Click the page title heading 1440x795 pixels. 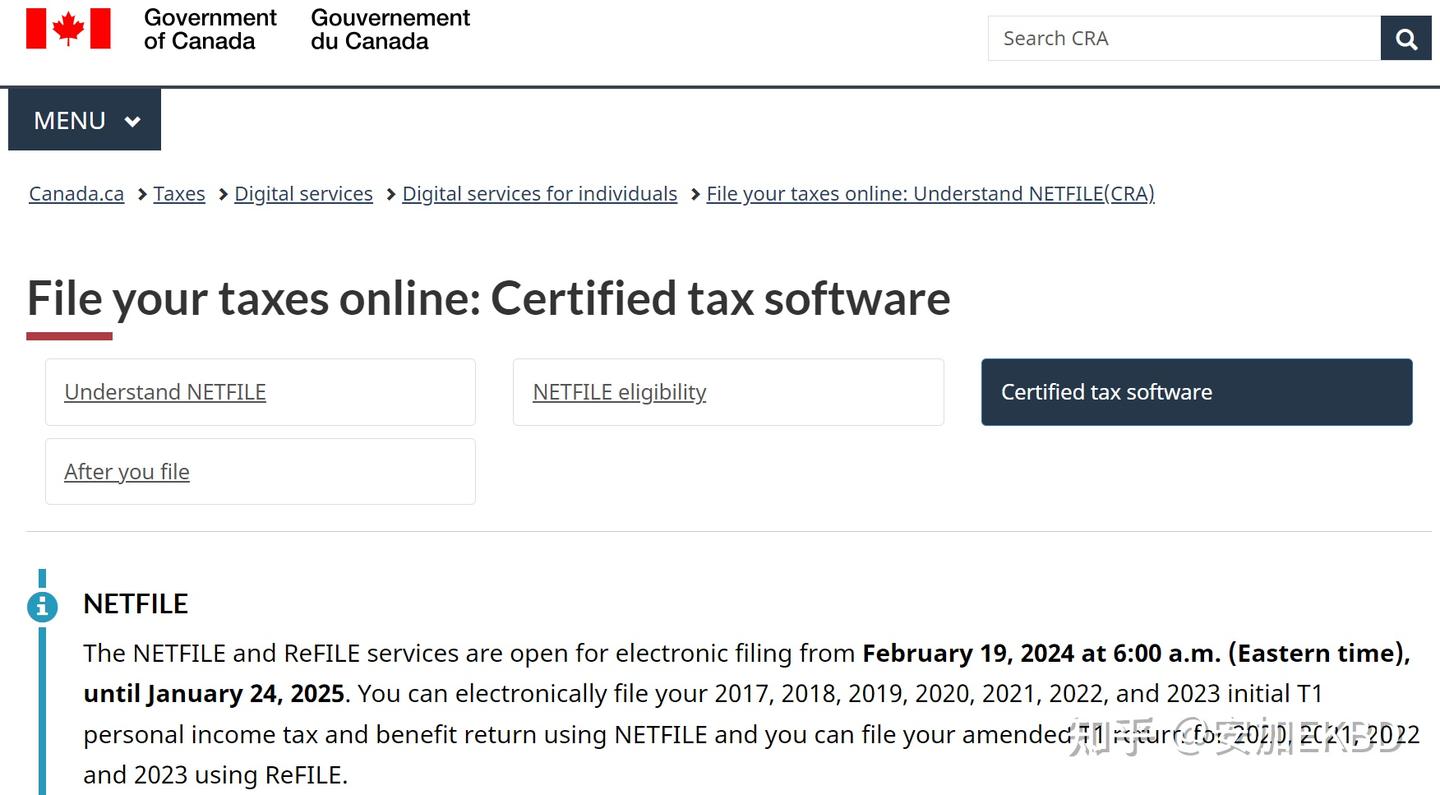pyautogui.click(x=488, y=298)
